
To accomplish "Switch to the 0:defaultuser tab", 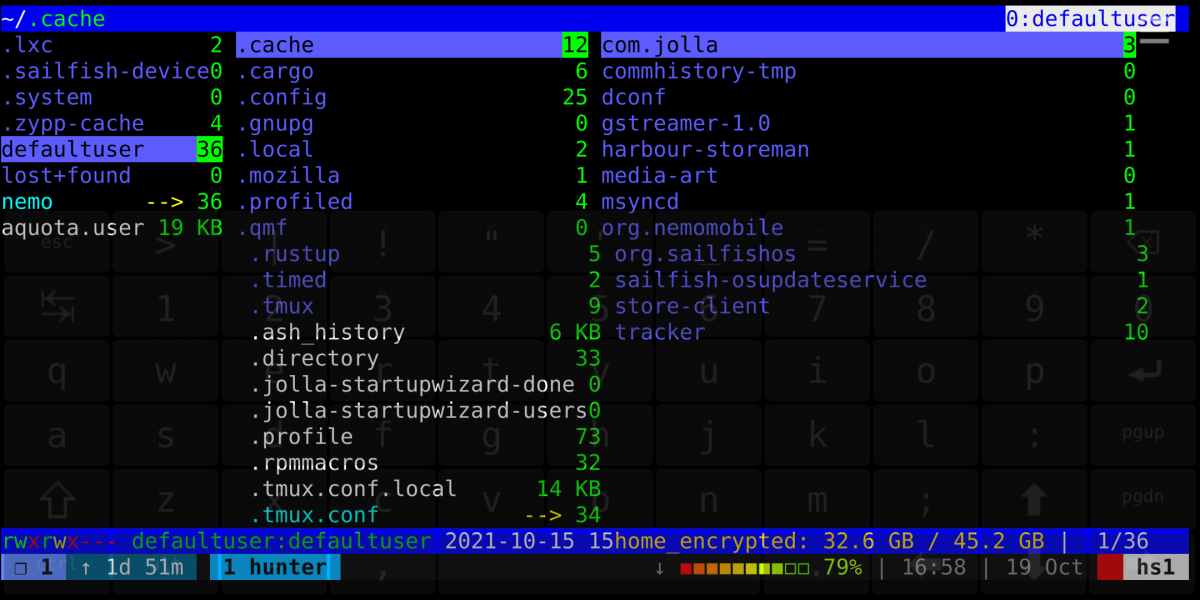I will (1089, 19).
